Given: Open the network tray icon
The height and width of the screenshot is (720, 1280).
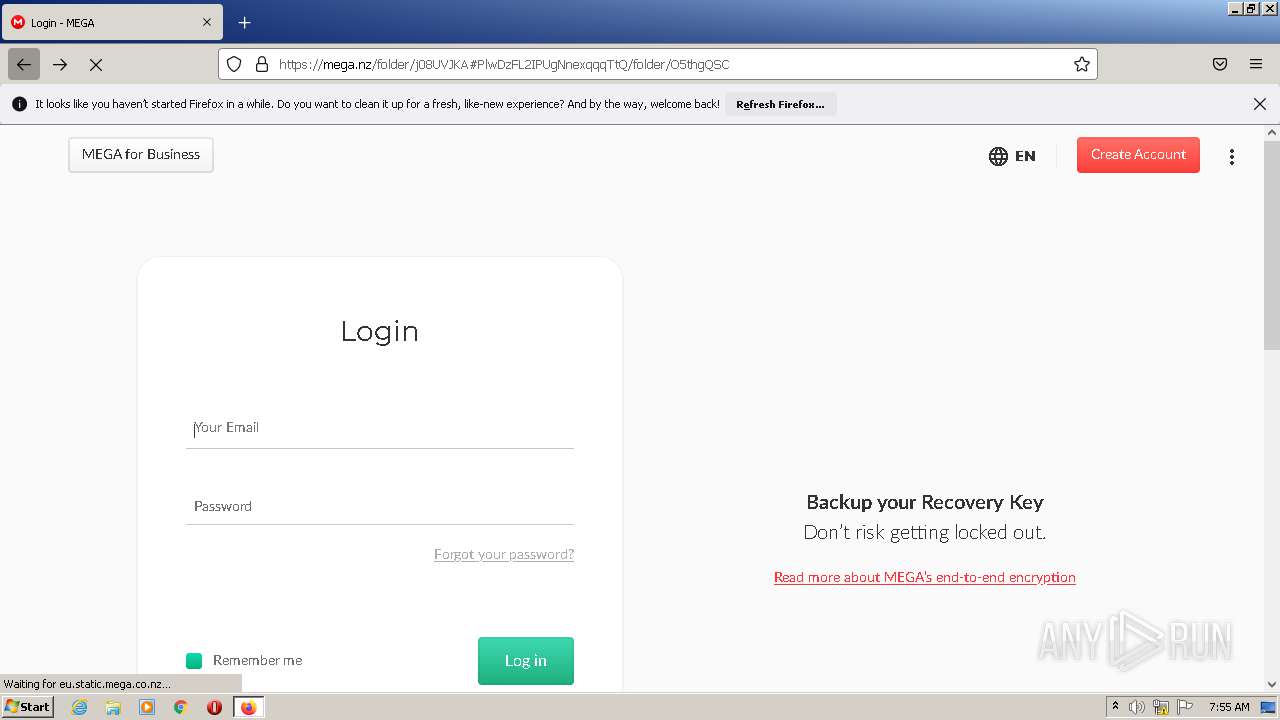Looking at the screenshot, I should point(1161,707).
